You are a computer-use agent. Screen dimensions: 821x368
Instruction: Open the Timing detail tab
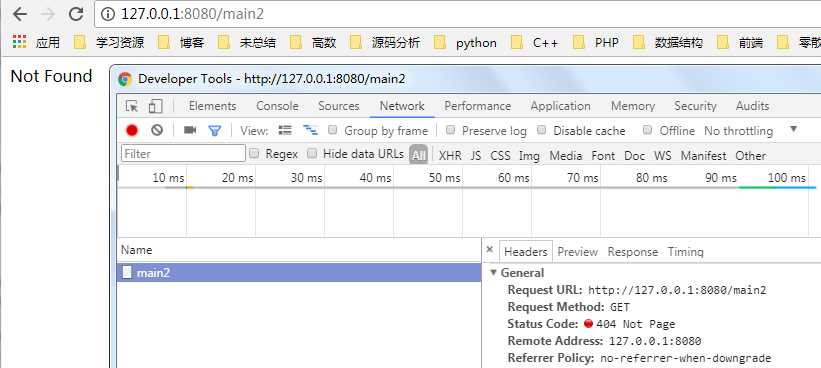click(x=685, y=252)
